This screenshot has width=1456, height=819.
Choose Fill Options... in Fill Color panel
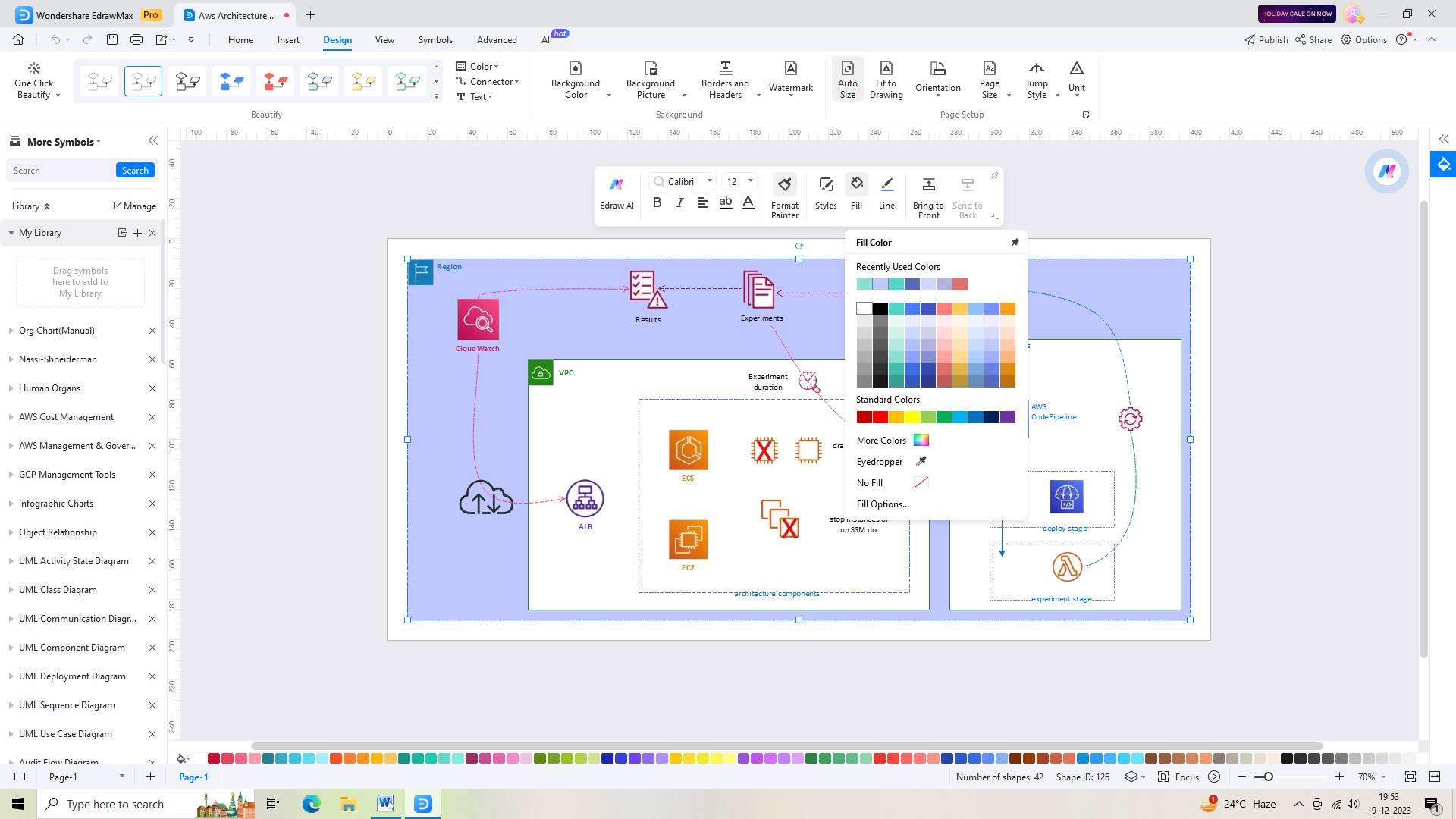(883, 504)
